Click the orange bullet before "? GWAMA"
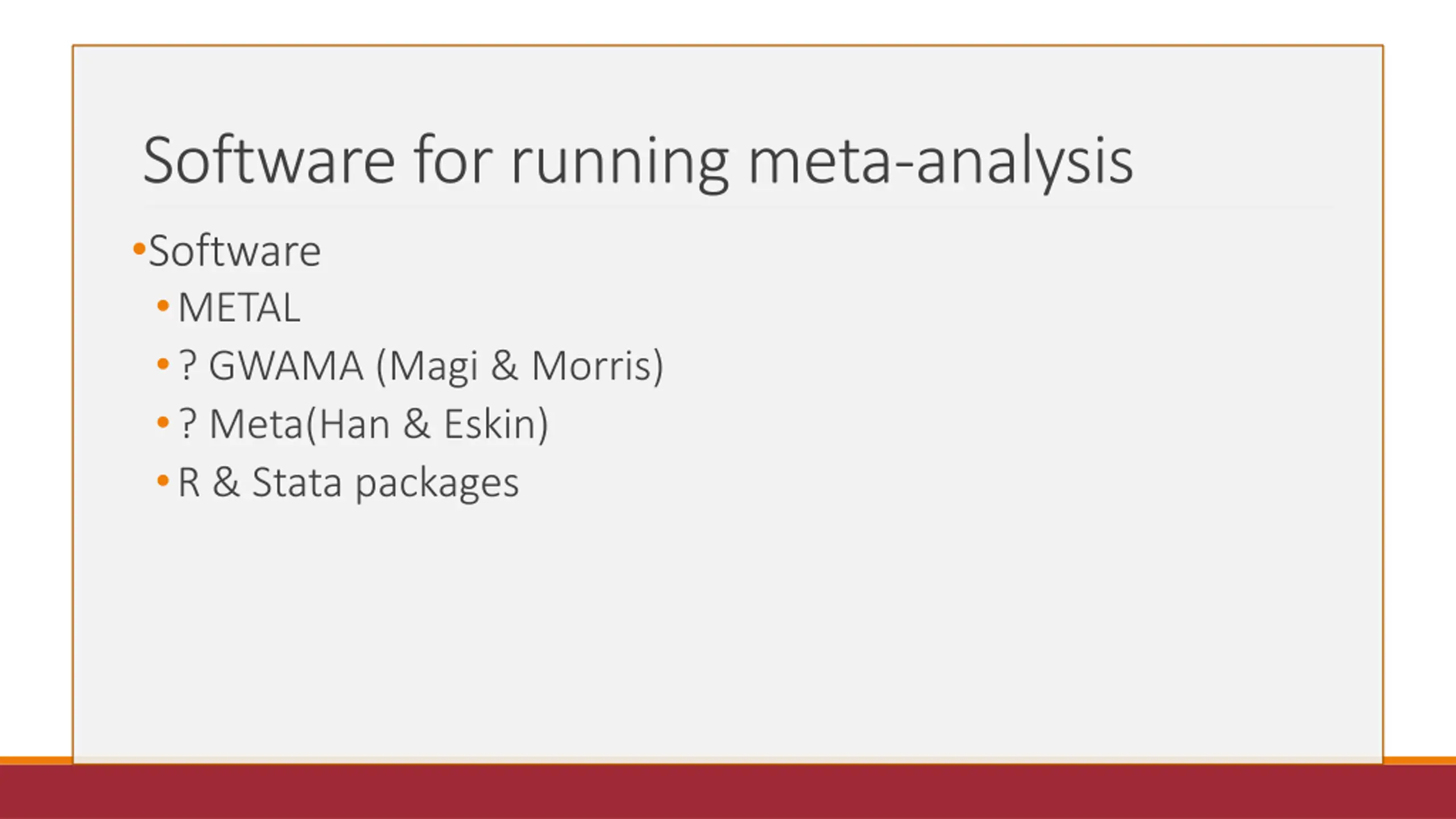The height and width of the screenshot is (819, 1456). (163, 363)
